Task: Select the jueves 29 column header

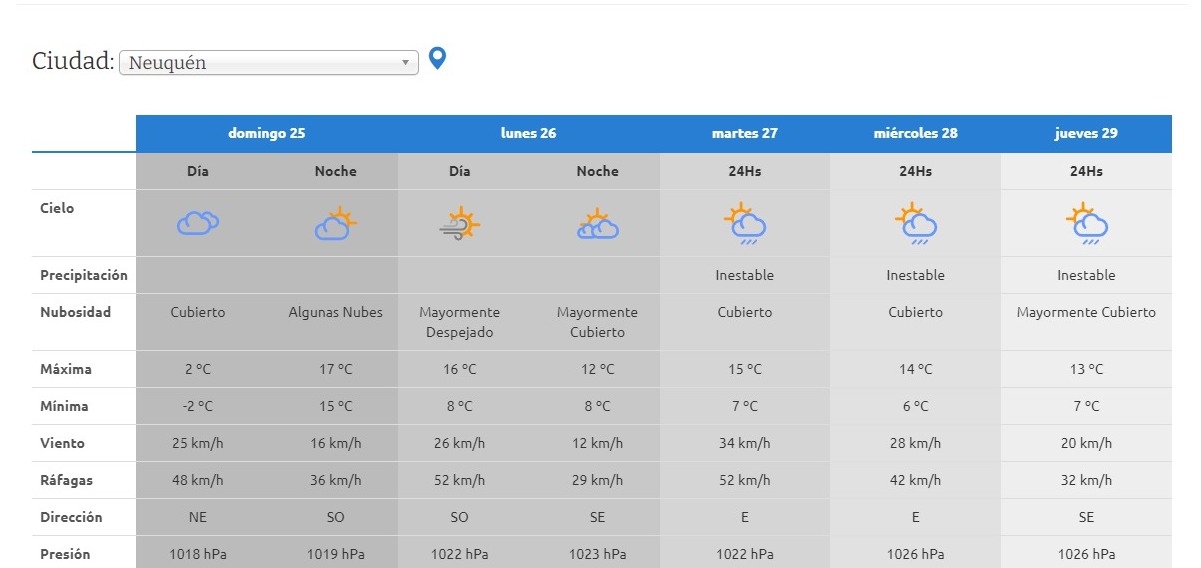Action: point(1086,133)
